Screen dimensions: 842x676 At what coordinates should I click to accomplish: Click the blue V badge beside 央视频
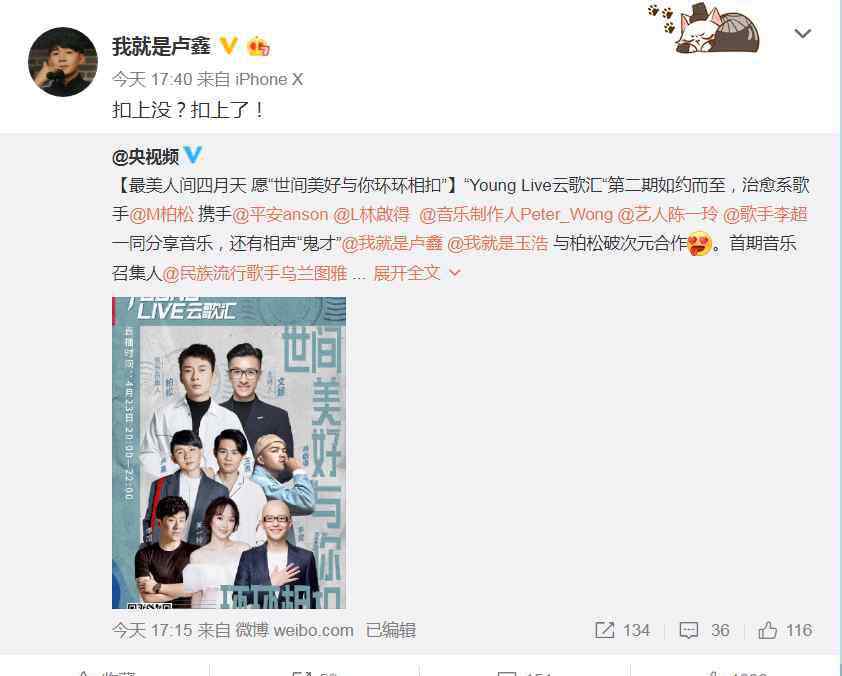tap(193, 155)
